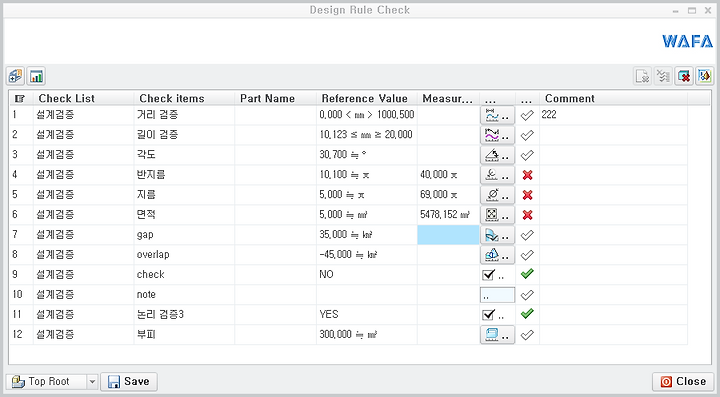Click the Part Name column header

276,99
